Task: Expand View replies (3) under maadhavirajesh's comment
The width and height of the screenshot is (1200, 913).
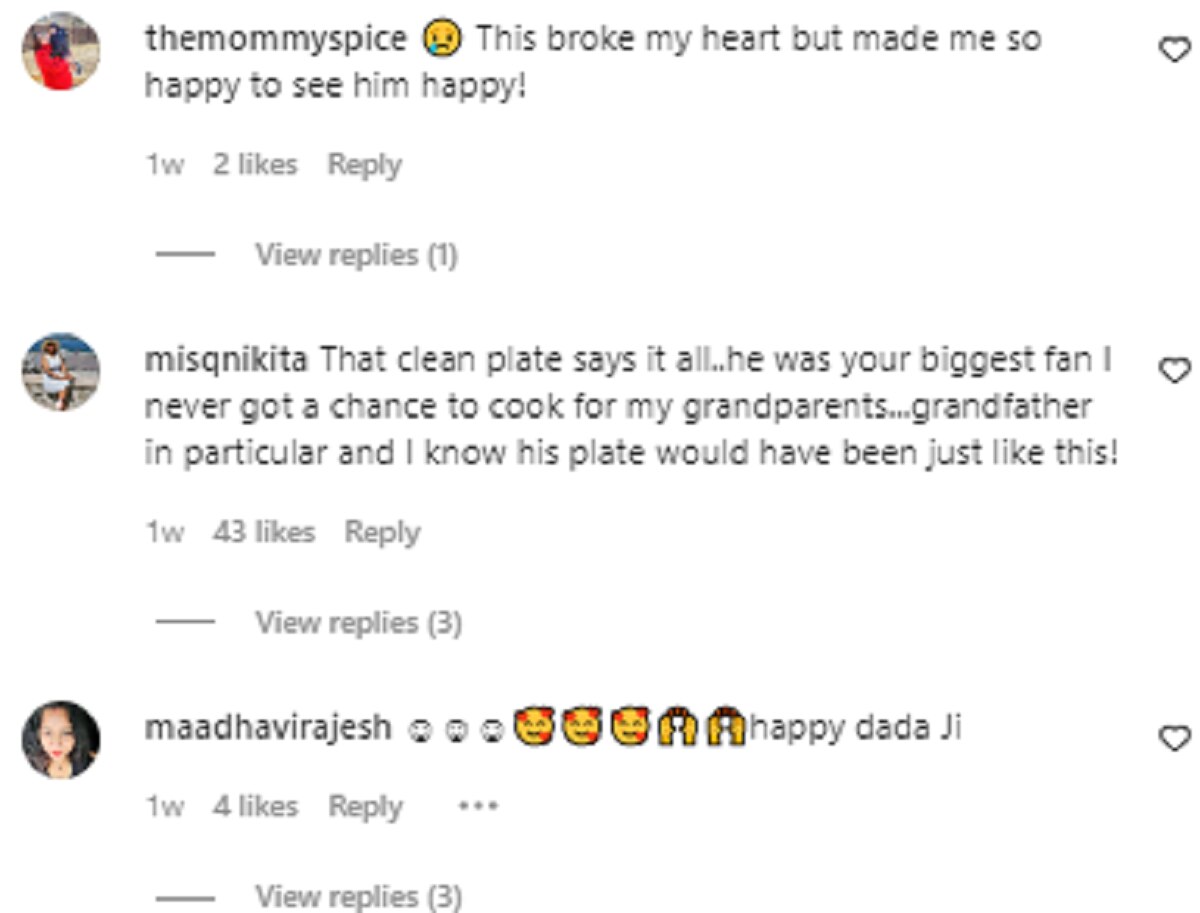Action: pyautogui.click(x=358, y=896)
